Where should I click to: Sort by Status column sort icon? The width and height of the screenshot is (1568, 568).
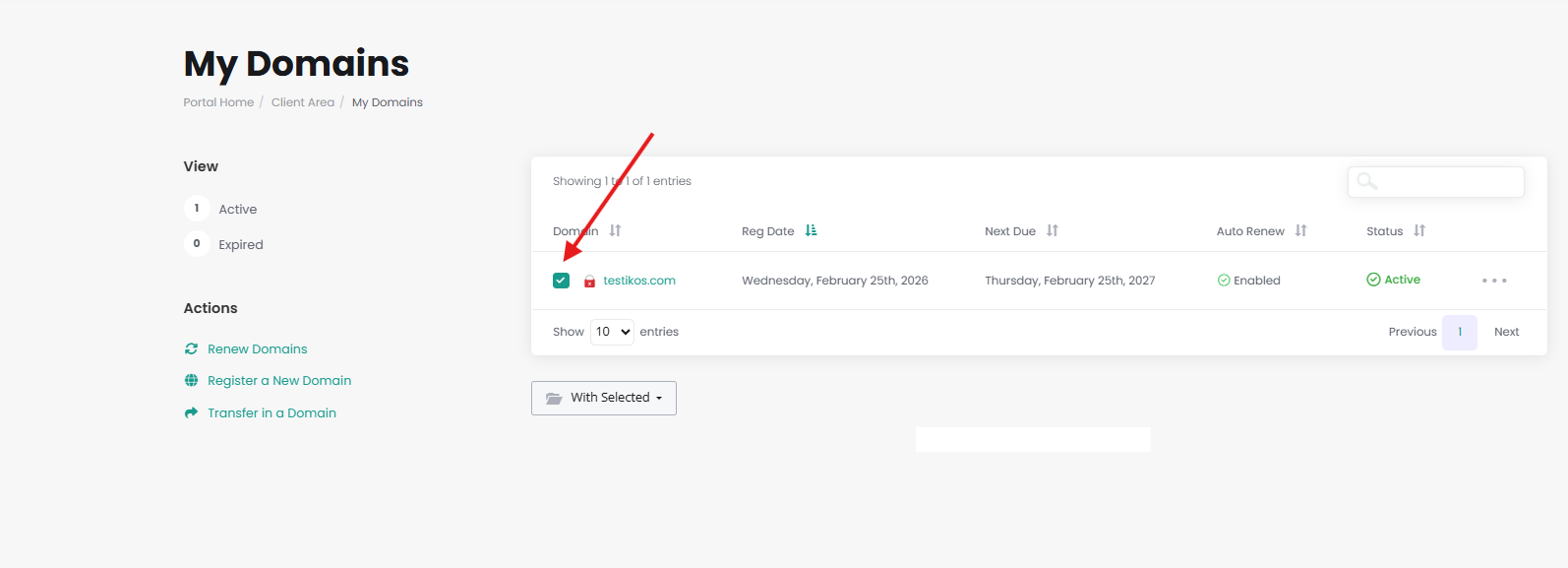coord(1419,230)
